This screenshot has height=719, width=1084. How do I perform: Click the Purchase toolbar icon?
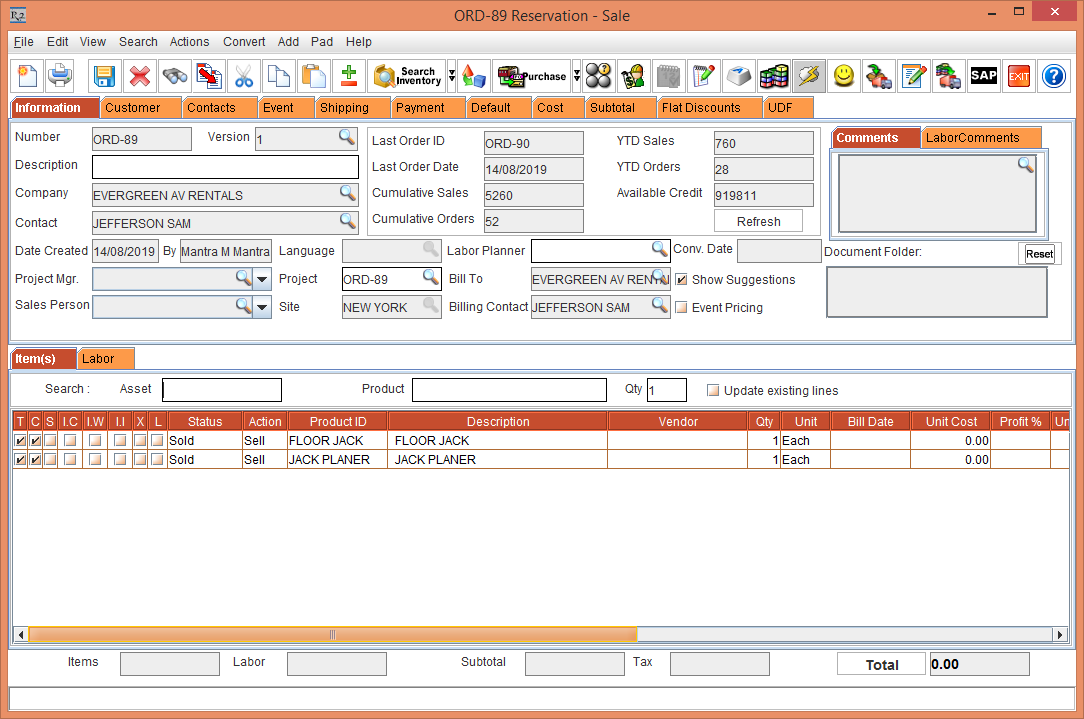pyautogui.click(x=532, y=76)
